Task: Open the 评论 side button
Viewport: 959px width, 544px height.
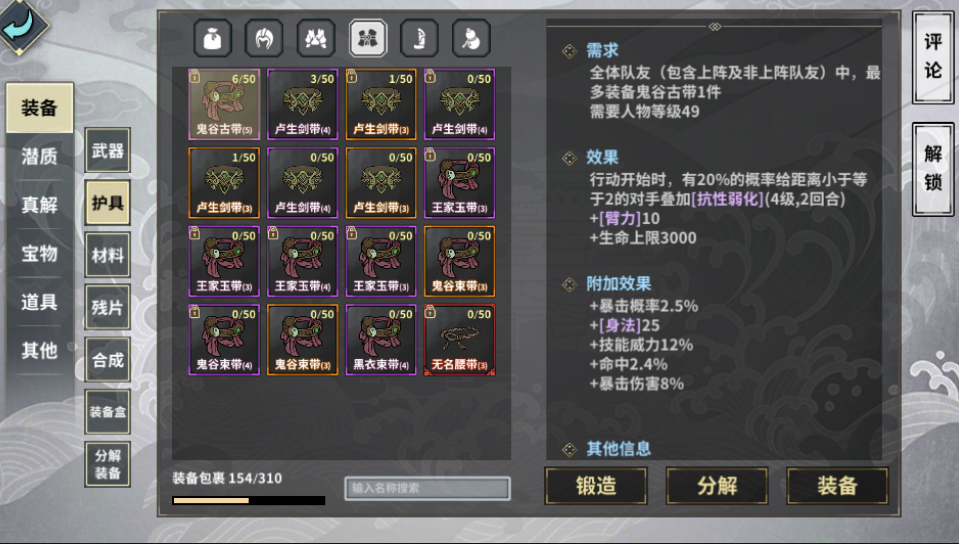Action: (933, 57)
